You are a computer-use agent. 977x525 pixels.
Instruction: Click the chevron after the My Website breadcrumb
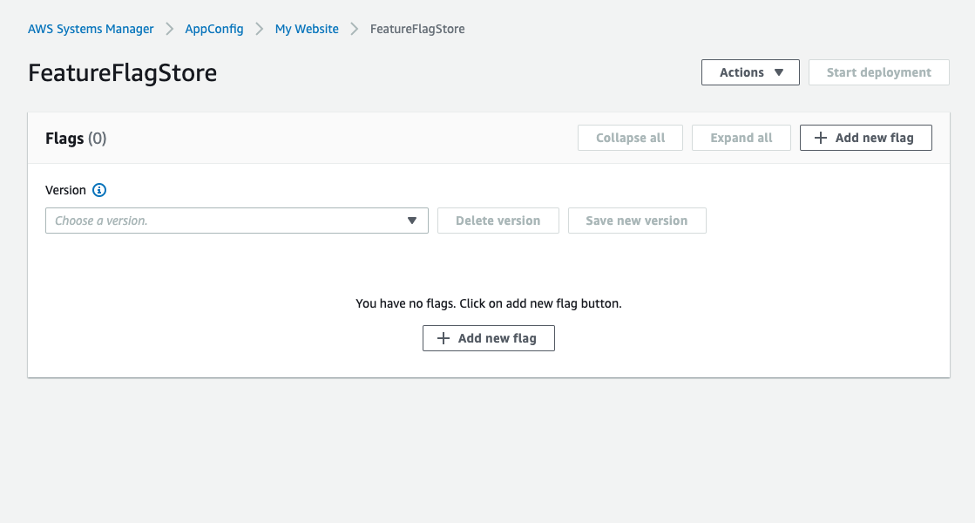coord(354,29)
